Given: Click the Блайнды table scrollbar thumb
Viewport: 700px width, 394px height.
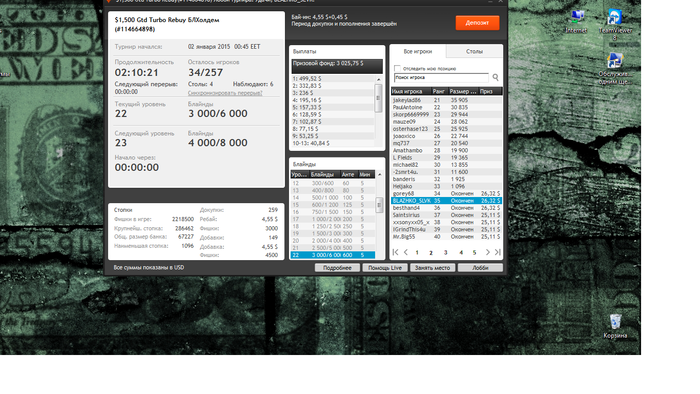Looking at the screenshot, I should [379, 205].
